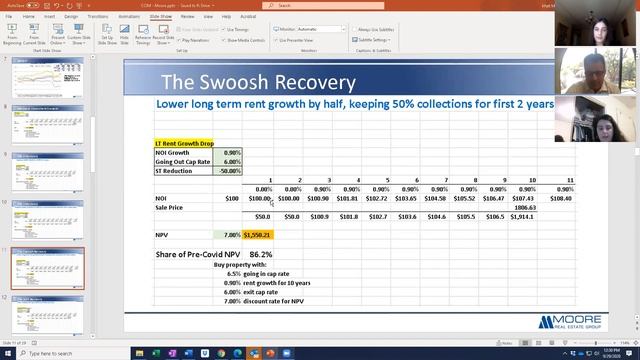Undo the last action
Viewport: 640px width, 360px height.
[57, 6]
